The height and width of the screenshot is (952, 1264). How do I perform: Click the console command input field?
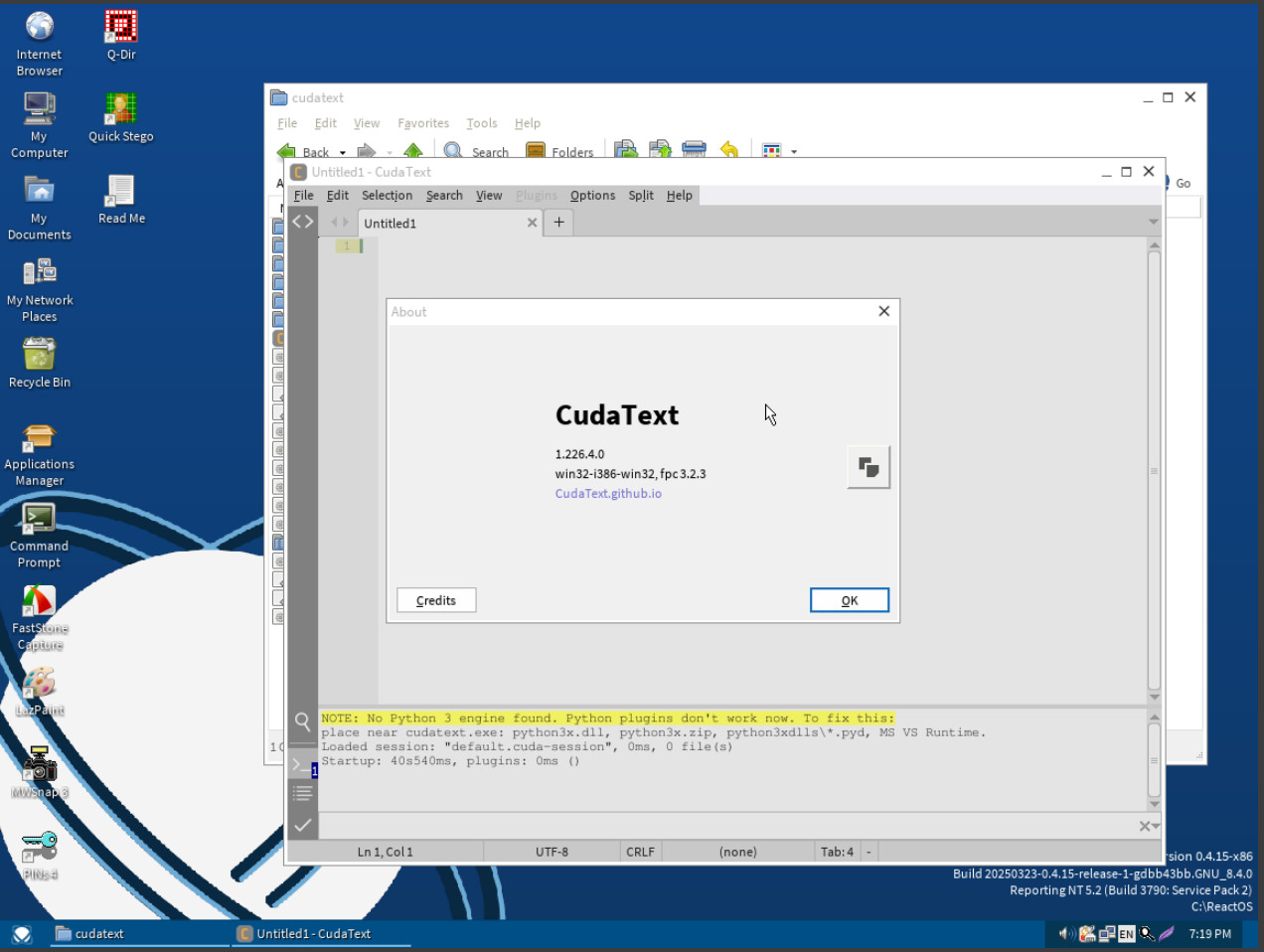pos(727,826)
